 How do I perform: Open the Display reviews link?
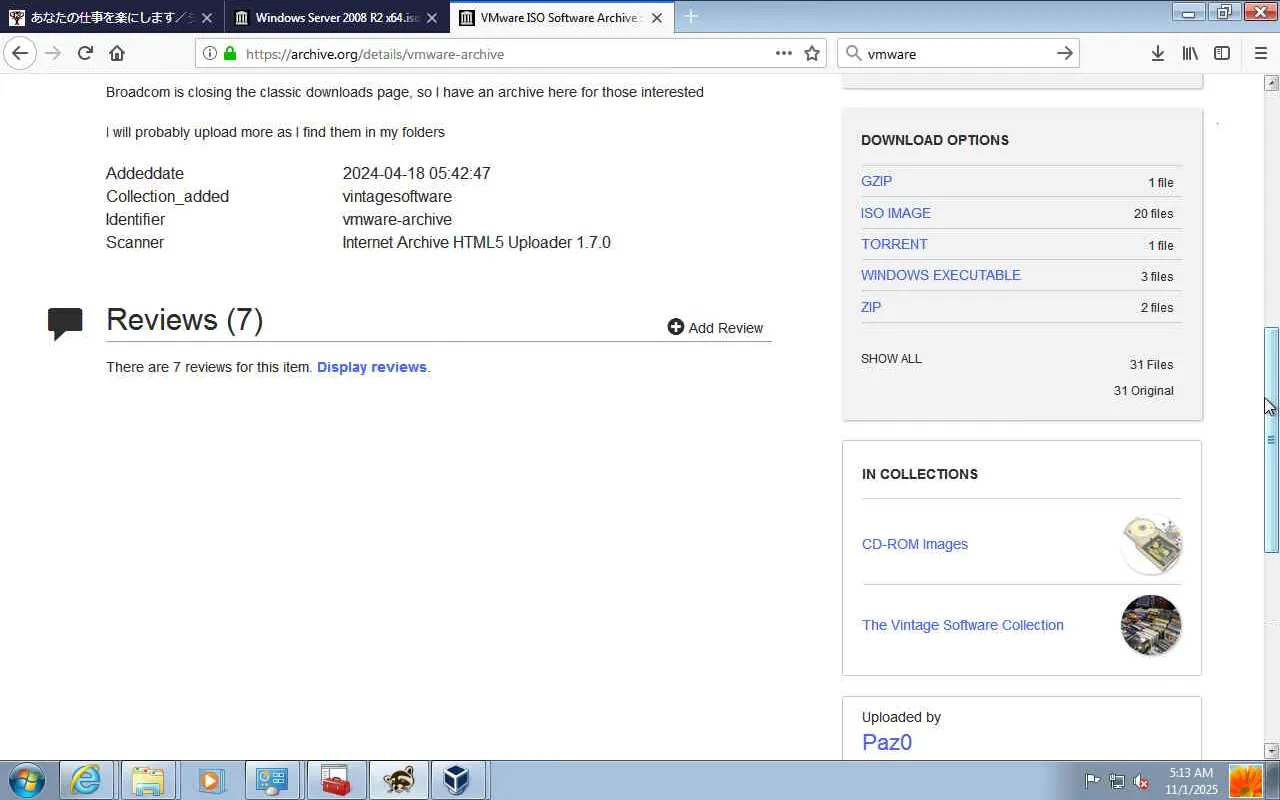(x=372, y=367)
